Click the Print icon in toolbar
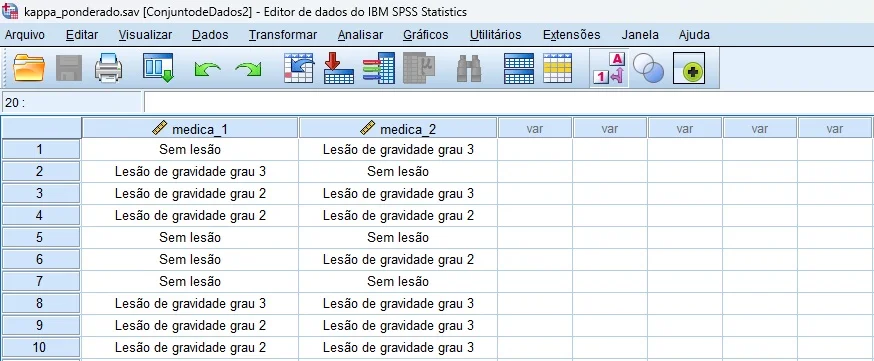 tap(108, 69)
